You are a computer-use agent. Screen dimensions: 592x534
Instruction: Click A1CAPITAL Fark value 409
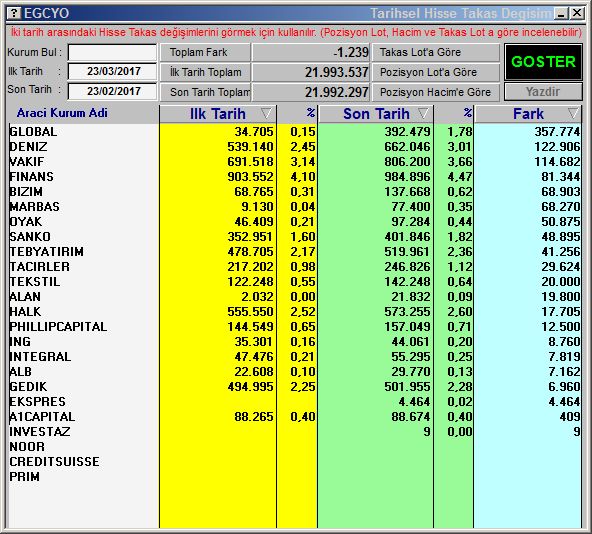[570, 417]
